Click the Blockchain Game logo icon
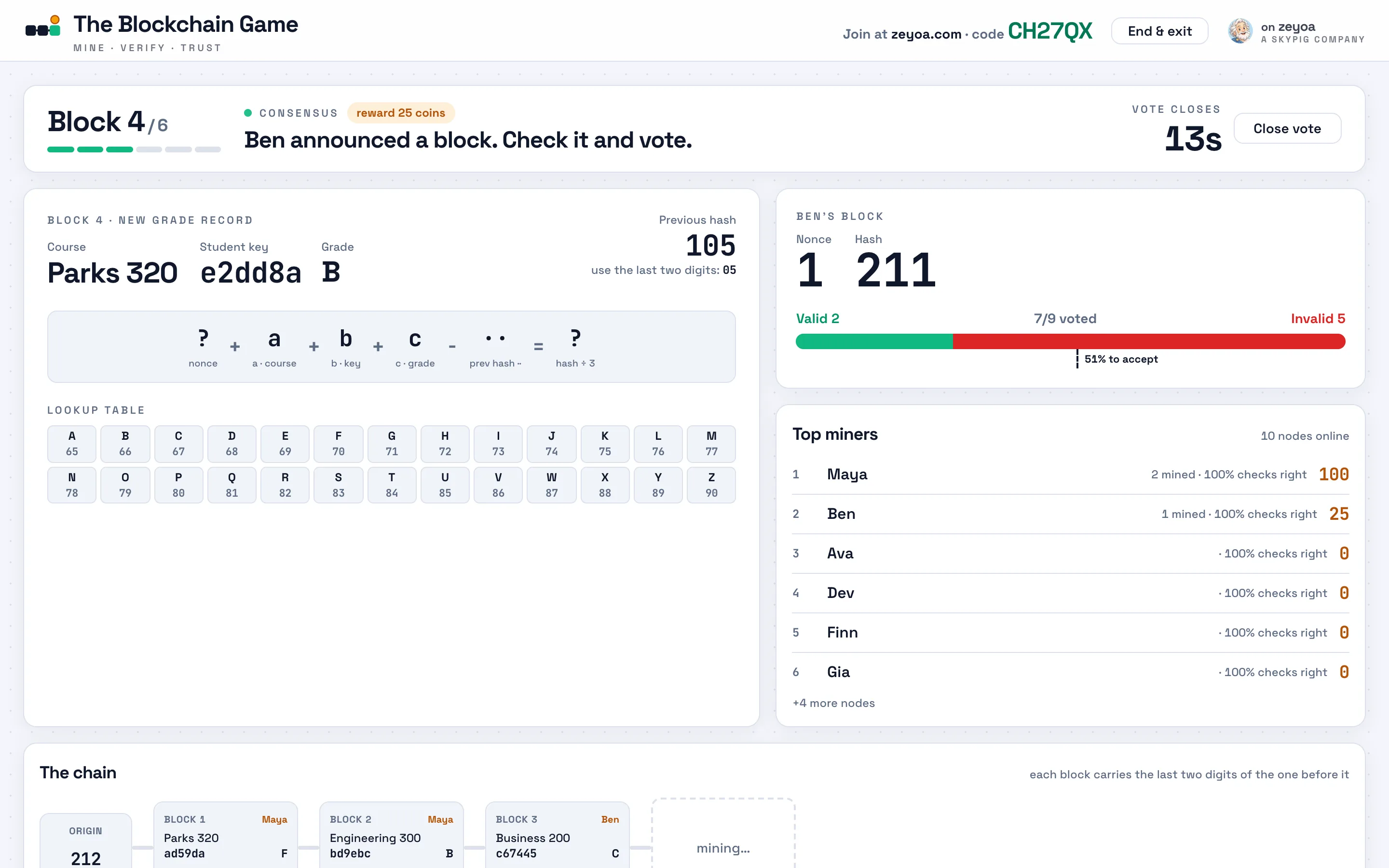This screenshot has height=868, width=1389. click(x=43, y=27)
